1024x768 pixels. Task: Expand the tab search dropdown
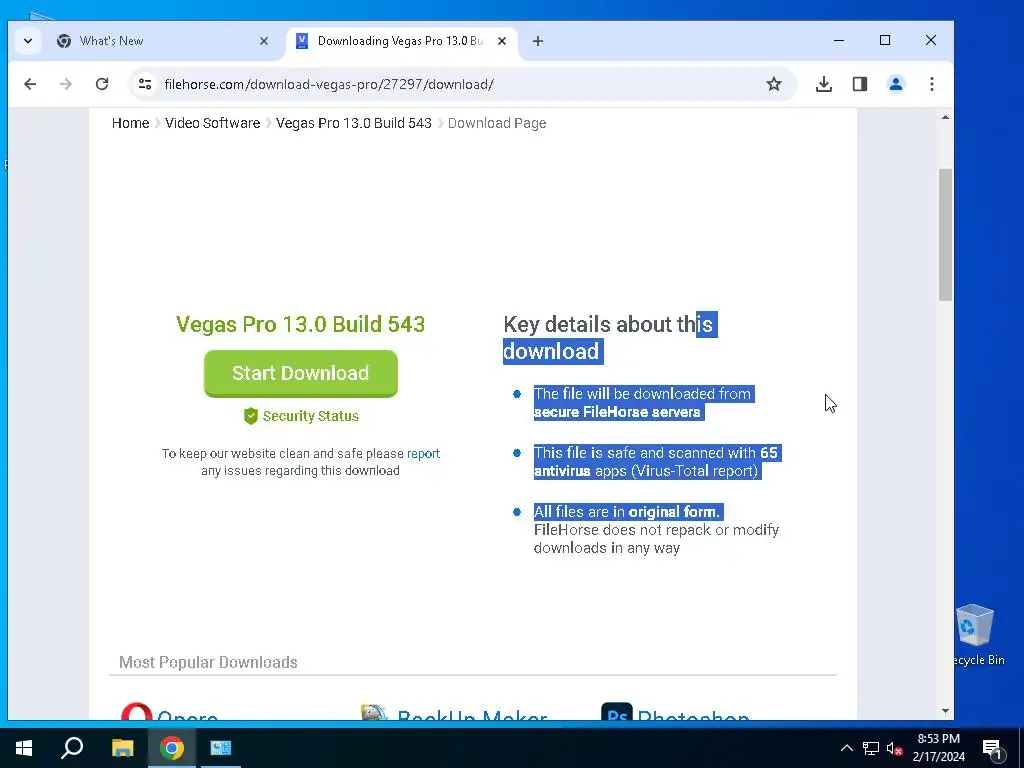tap(28, 41)
